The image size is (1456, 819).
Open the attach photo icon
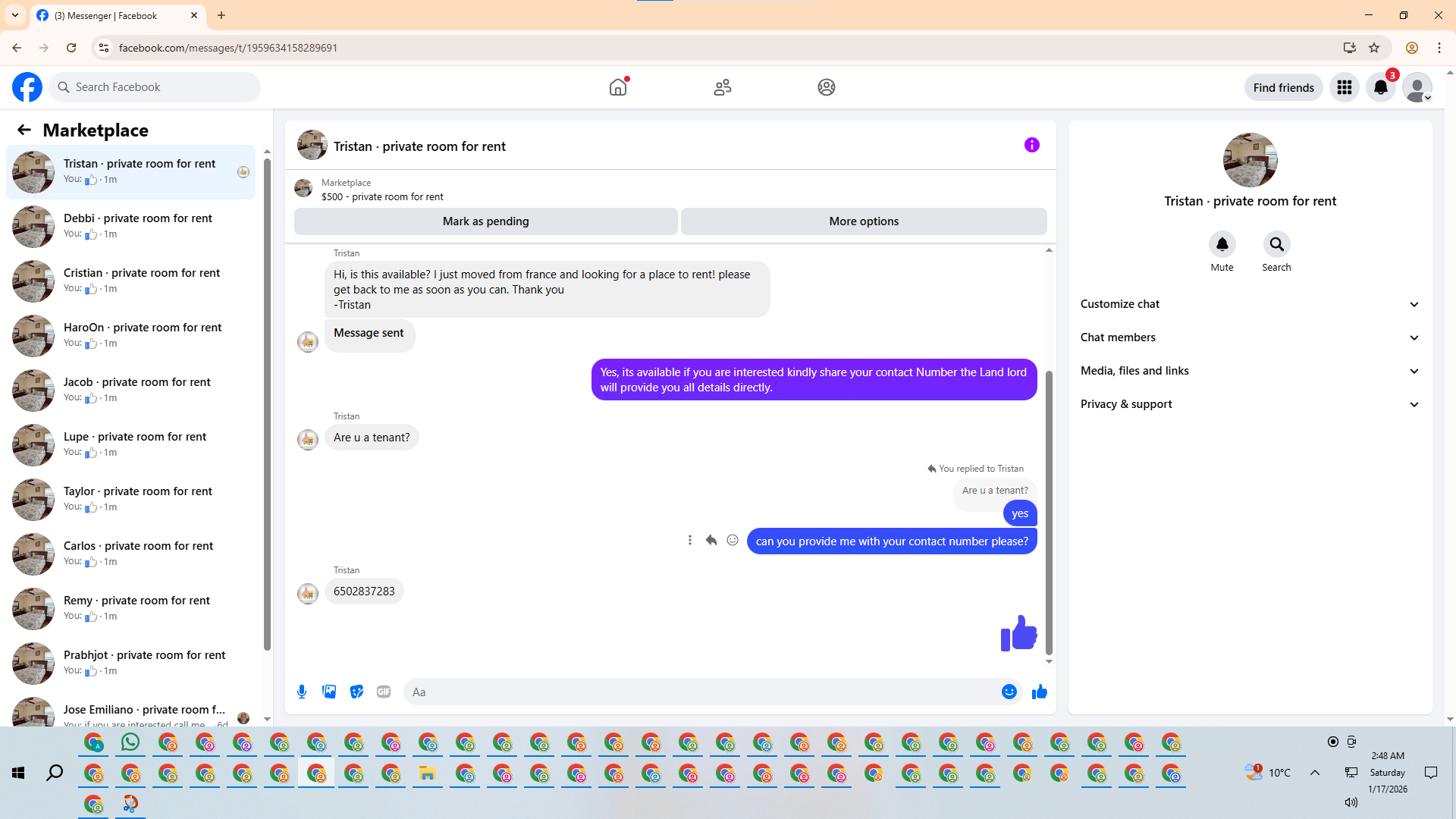click(x=329, y=692)
